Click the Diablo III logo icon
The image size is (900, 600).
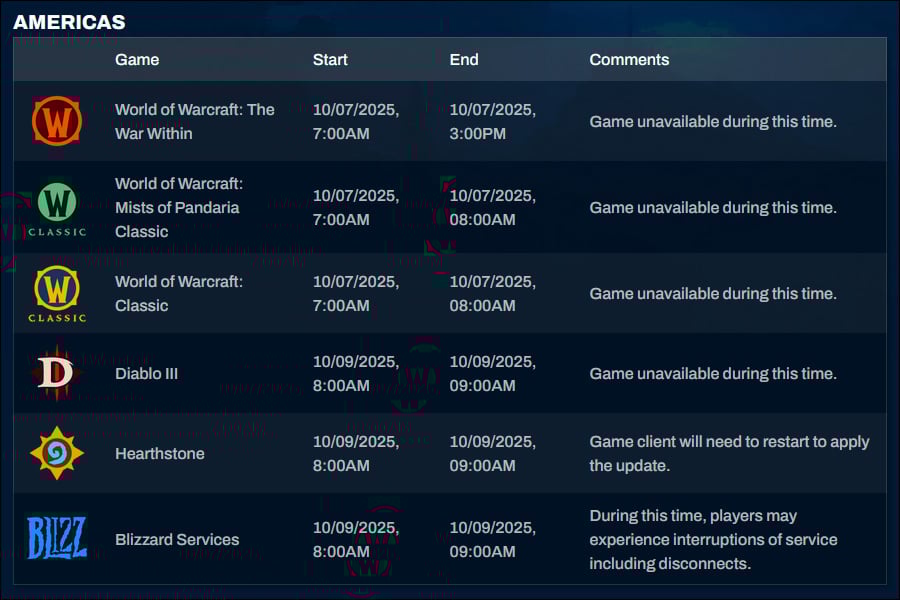(57, 373)
